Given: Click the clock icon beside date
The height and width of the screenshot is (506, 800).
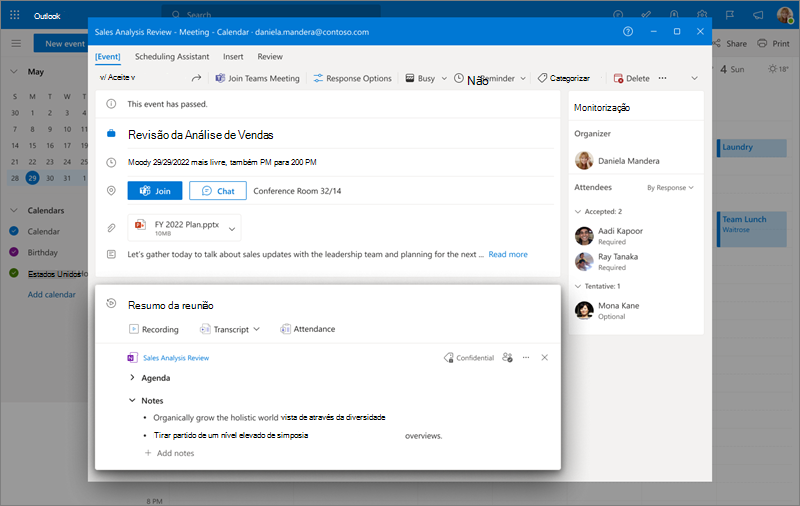Looking at the screenshot, I should [111, 162].
